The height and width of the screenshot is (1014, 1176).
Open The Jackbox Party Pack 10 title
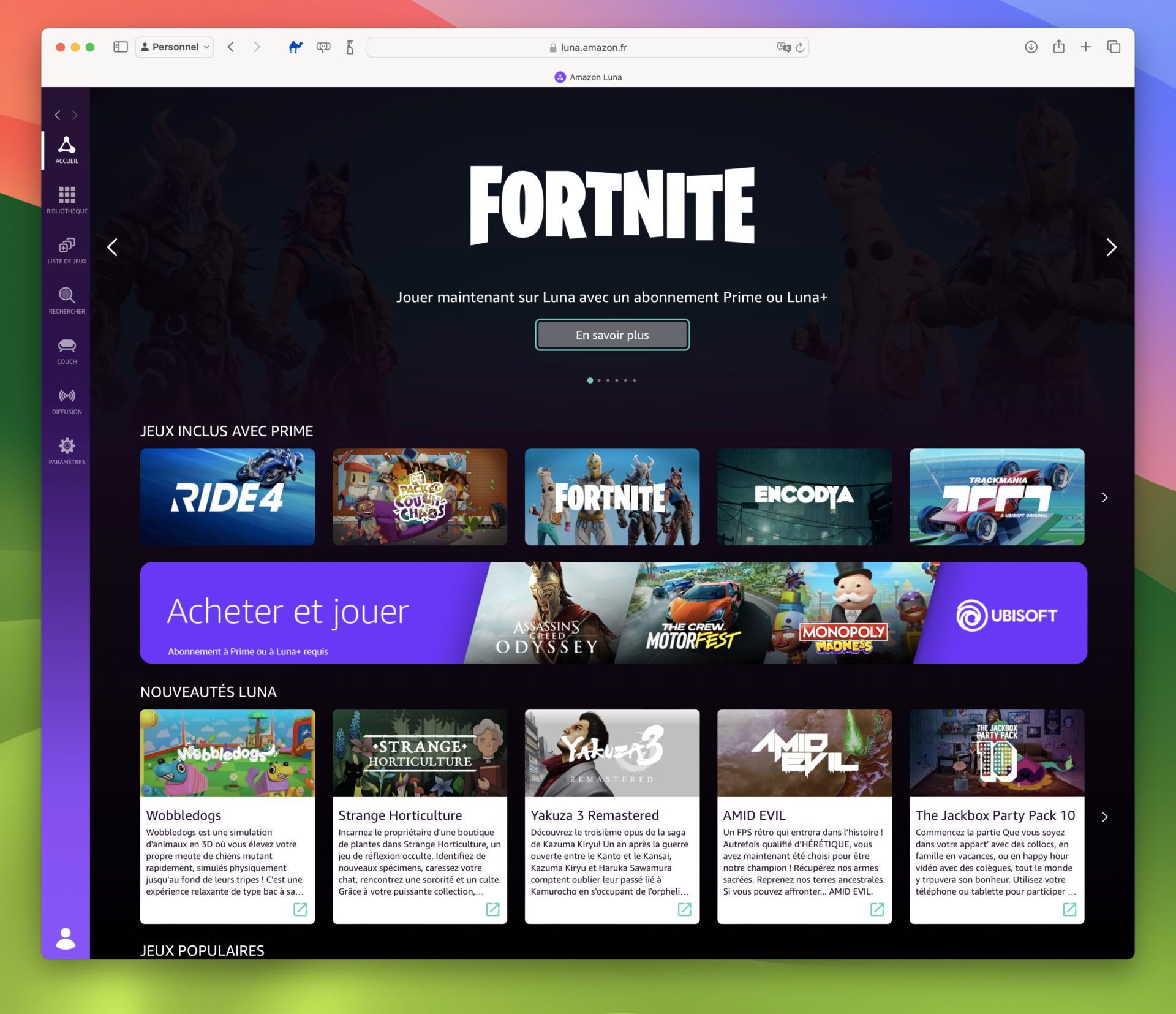point(995,815)
